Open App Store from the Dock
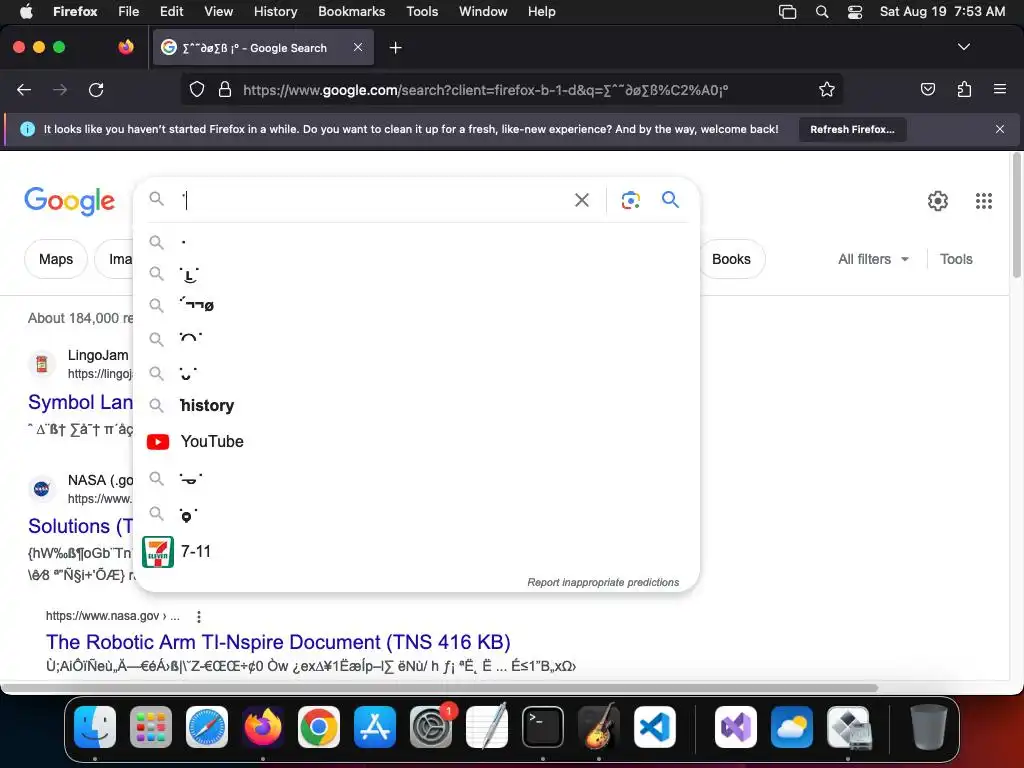Viewport: 1024px width, 768px height. click(375, 727)
